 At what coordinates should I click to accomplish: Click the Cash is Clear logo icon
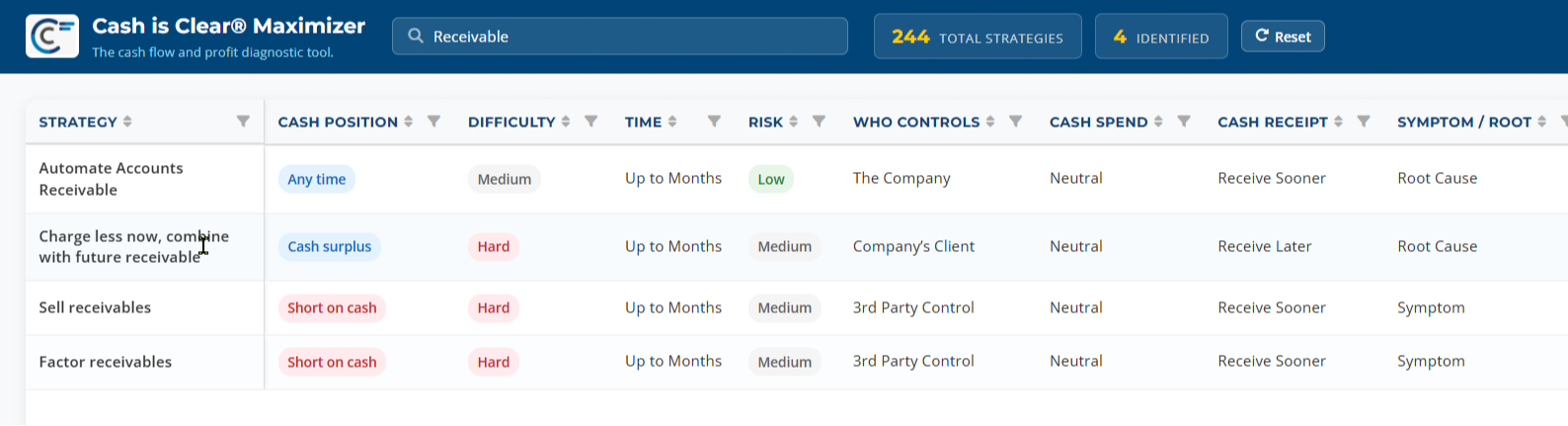point(52,37)
